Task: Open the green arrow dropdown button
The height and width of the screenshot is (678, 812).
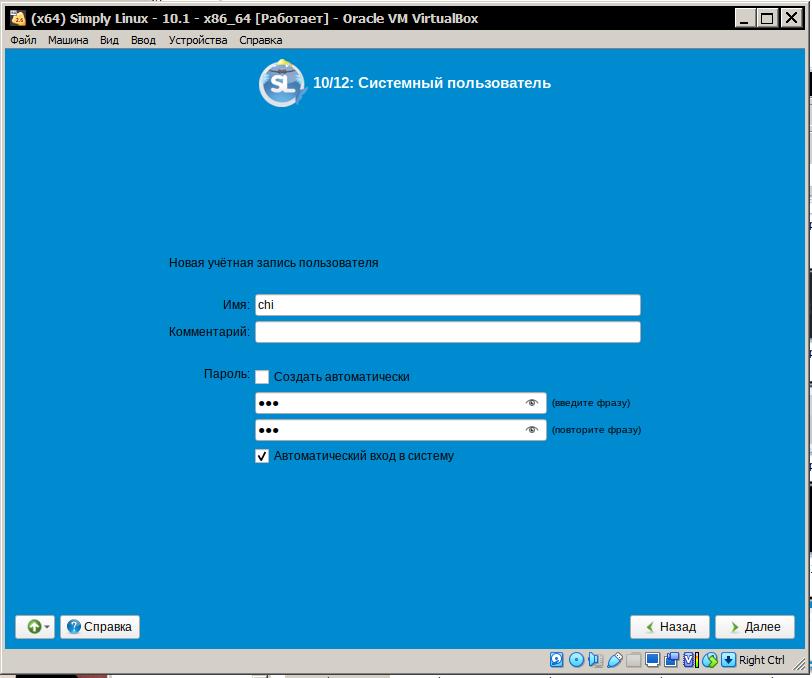Action: pyautogui.click(x=35, y=627)
